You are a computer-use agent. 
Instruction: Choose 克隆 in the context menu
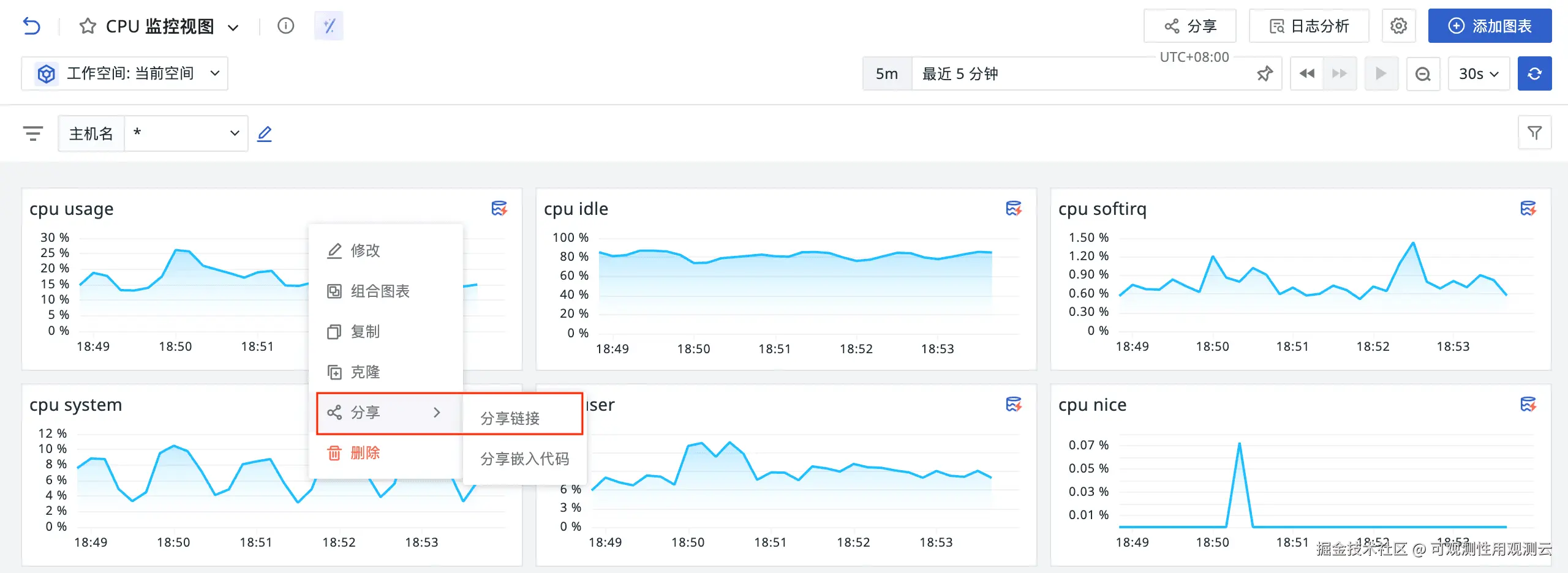click(365, 372)
